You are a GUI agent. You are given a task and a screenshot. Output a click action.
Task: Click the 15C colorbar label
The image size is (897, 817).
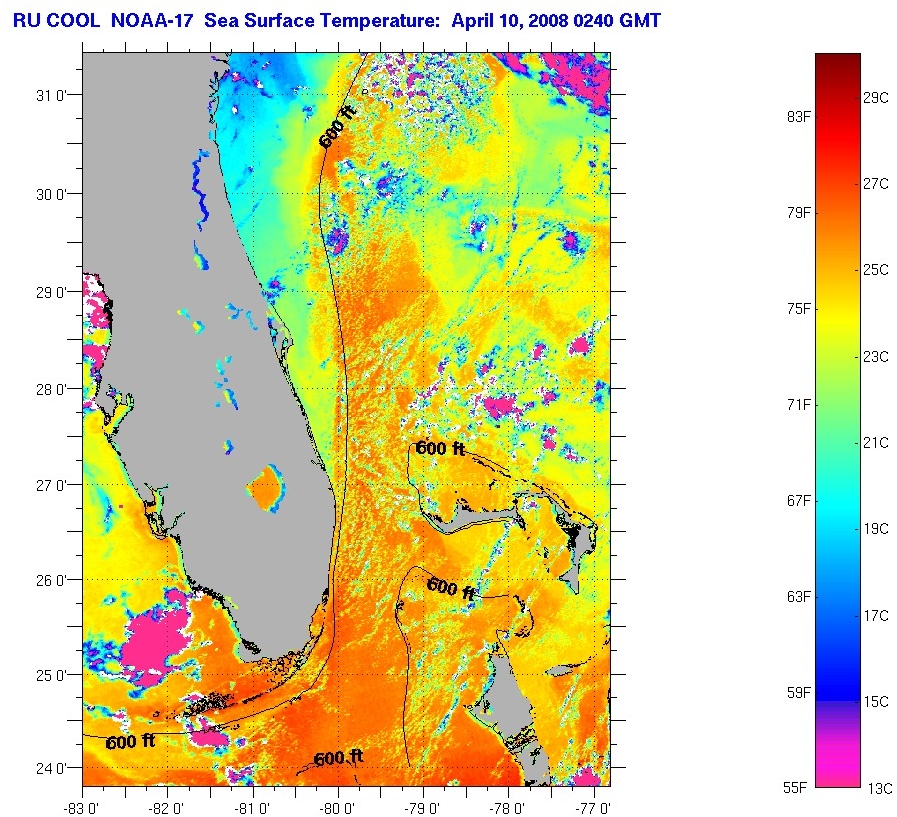click(x=876, y=701)
